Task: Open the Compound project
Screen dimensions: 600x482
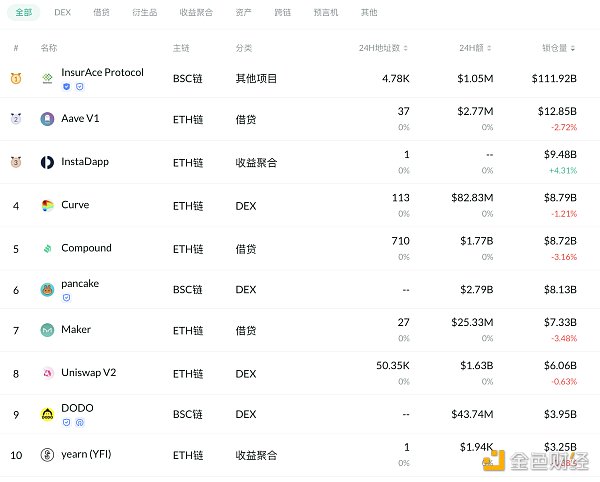Action: [x=86, y=248]
